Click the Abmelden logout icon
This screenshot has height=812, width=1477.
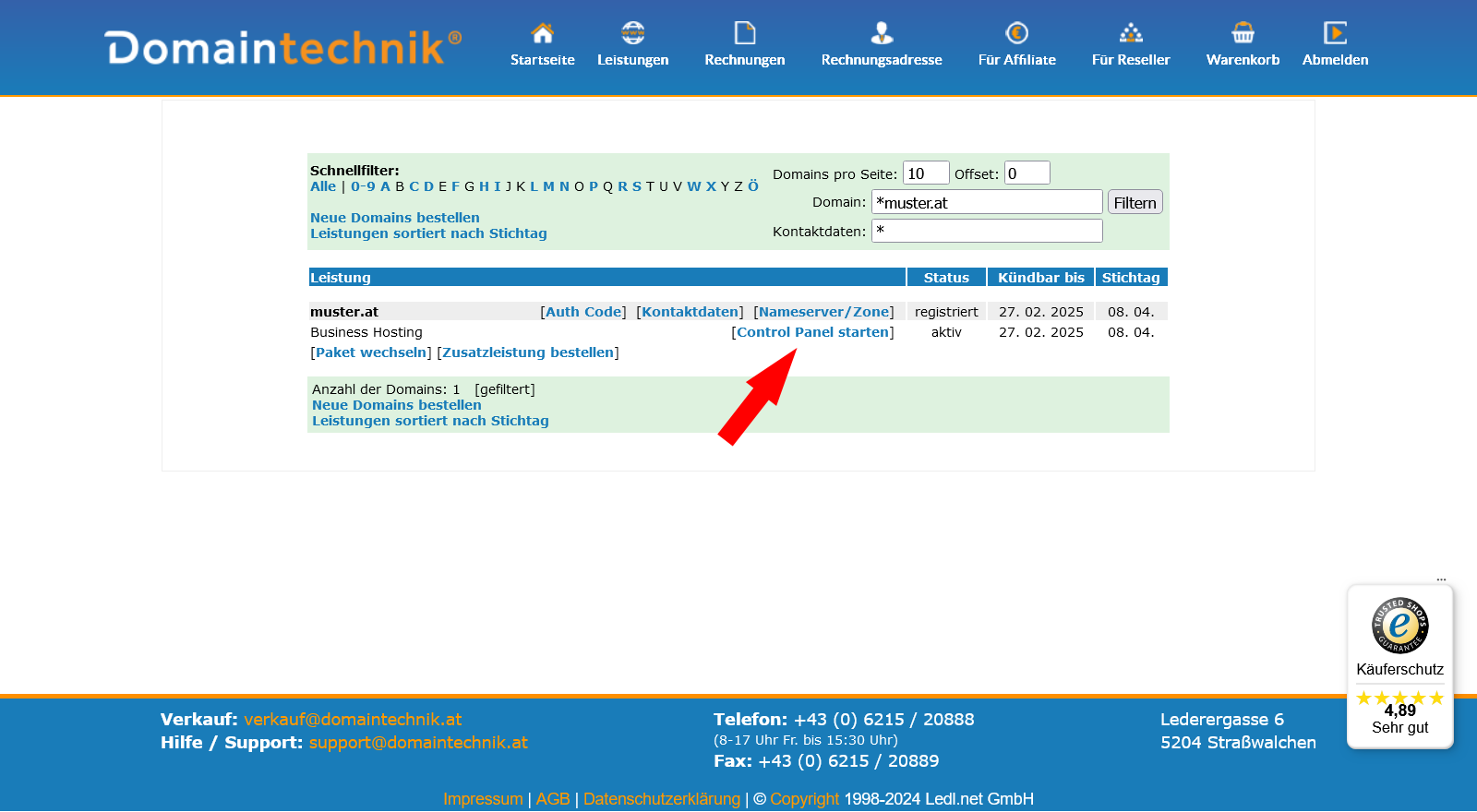[1335, 33]
